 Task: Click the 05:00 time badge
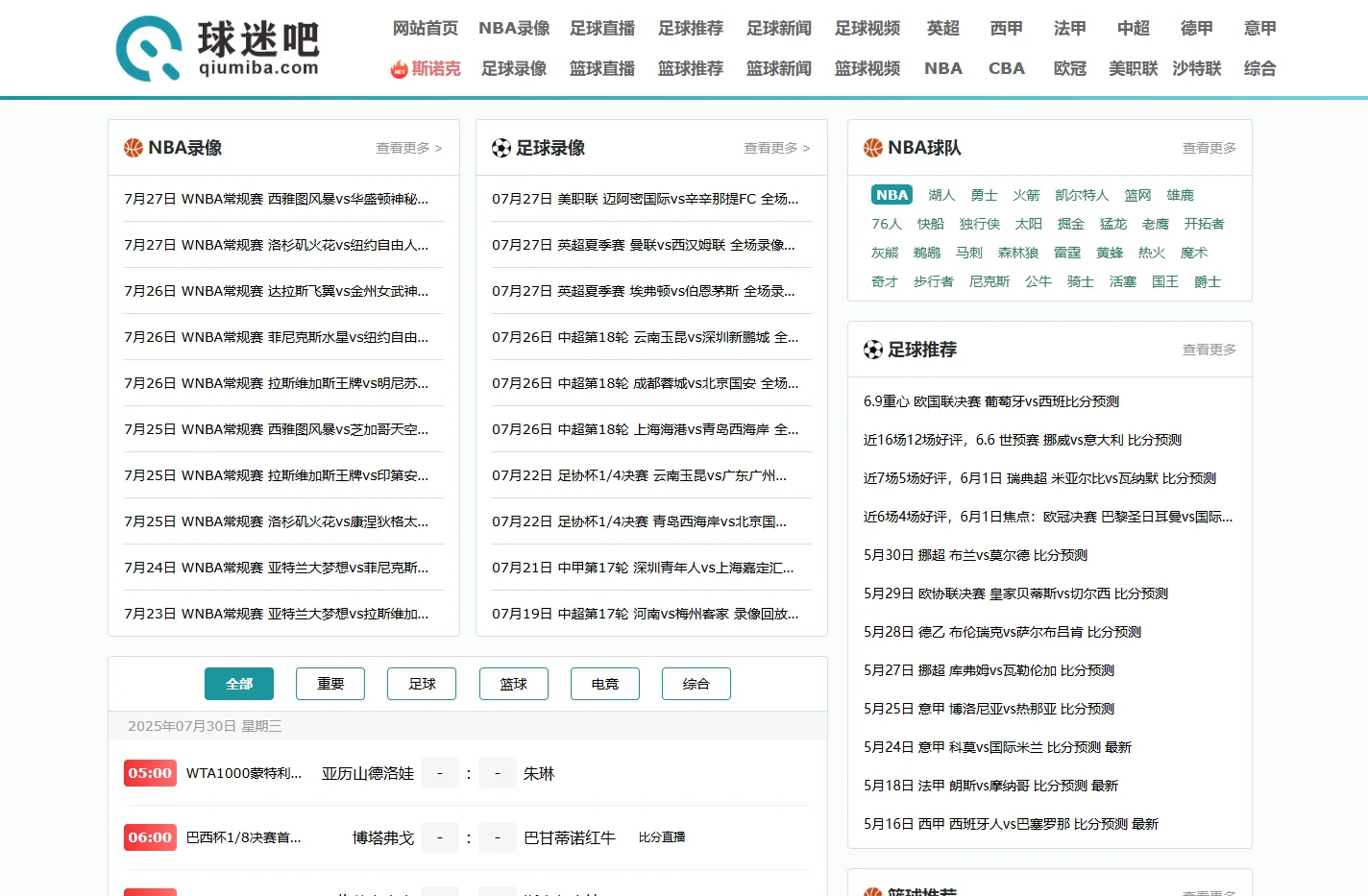[150, 773]
